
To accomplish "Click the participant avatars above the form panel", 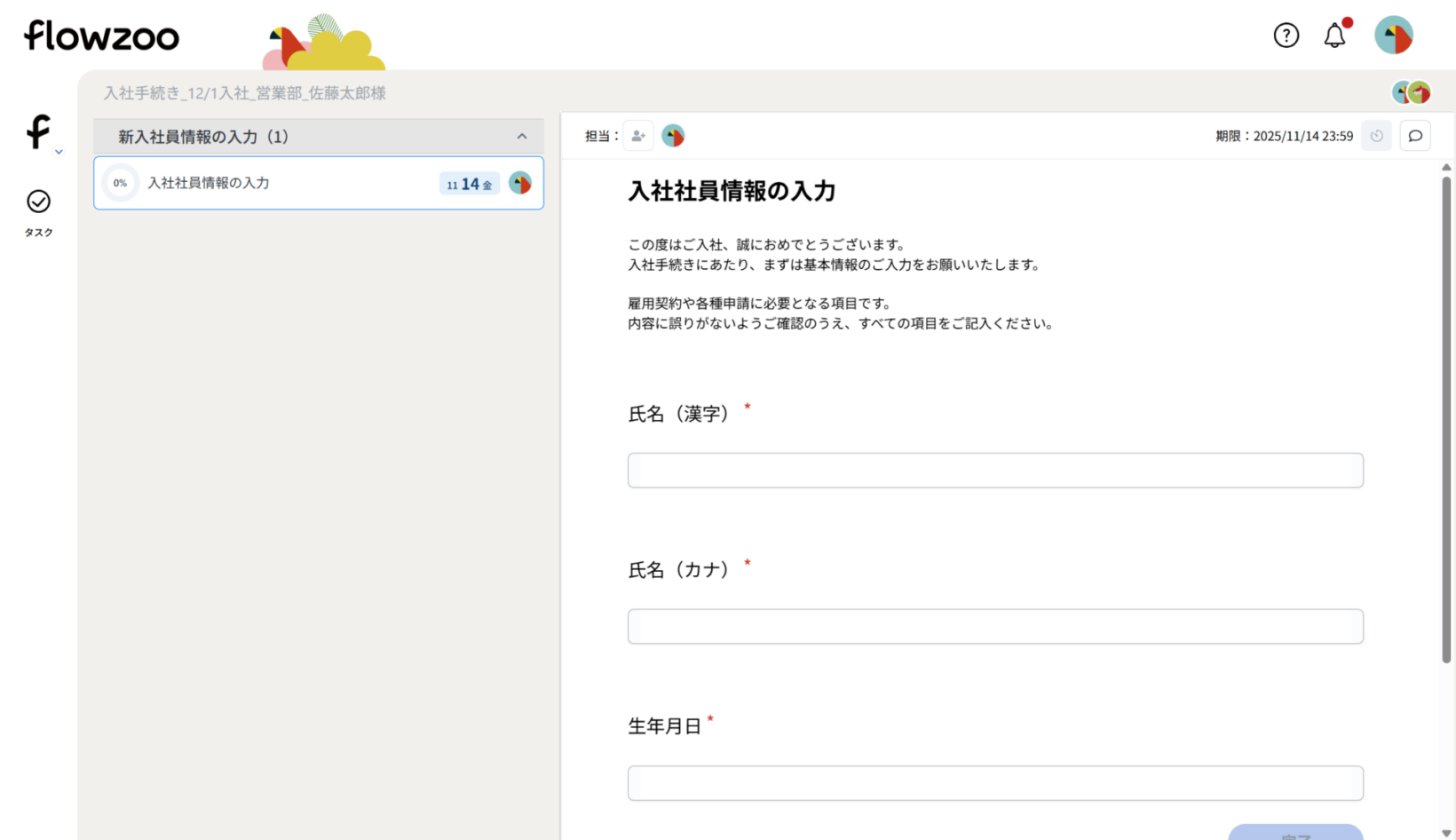I will coord(1411,92).
